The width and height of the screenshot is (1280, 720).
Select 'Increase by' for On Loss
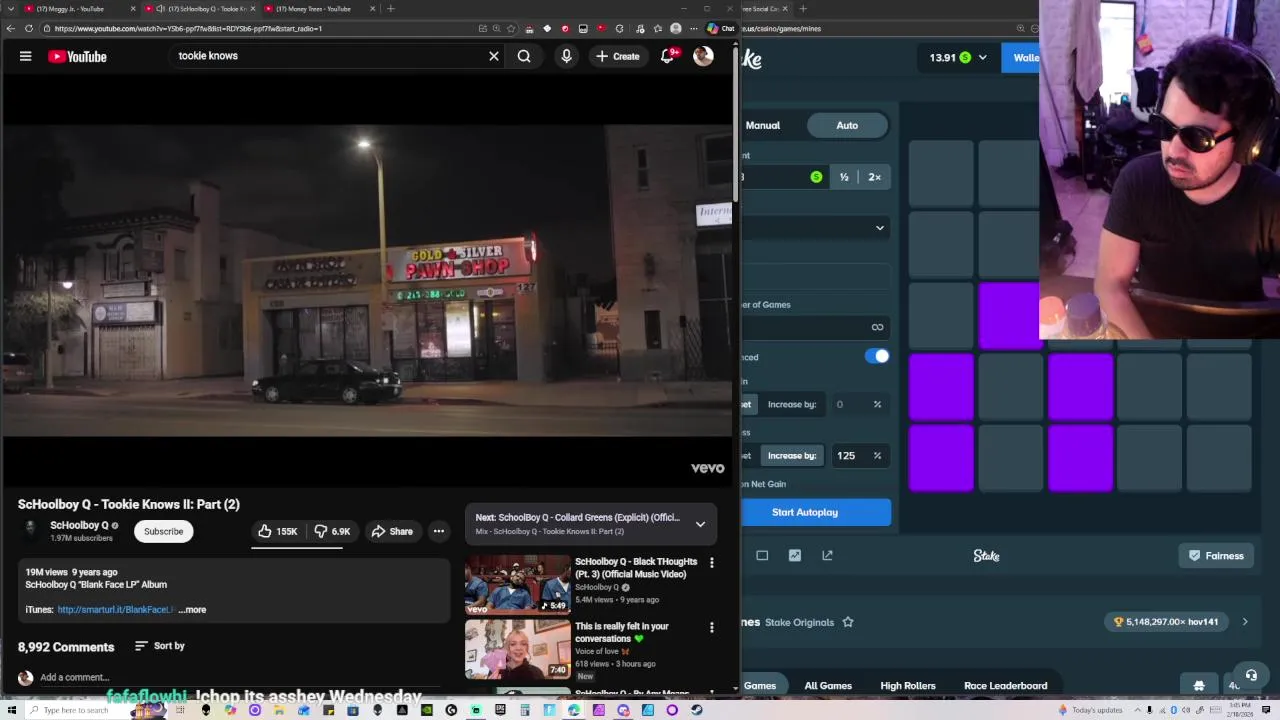click(792, 456)
